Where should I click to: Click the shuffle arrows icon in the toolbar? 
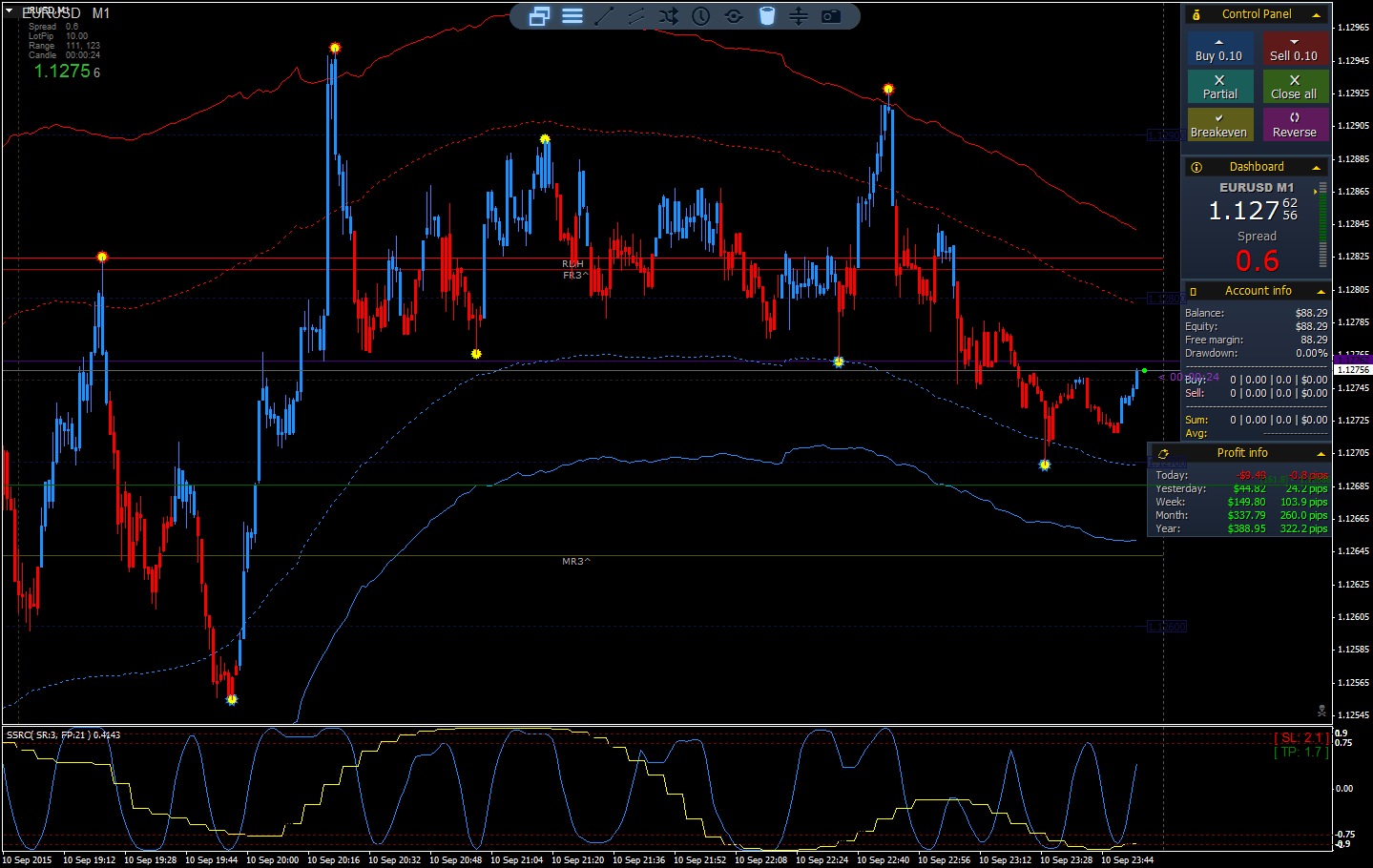pyautogui.click(x=669, y=16)
